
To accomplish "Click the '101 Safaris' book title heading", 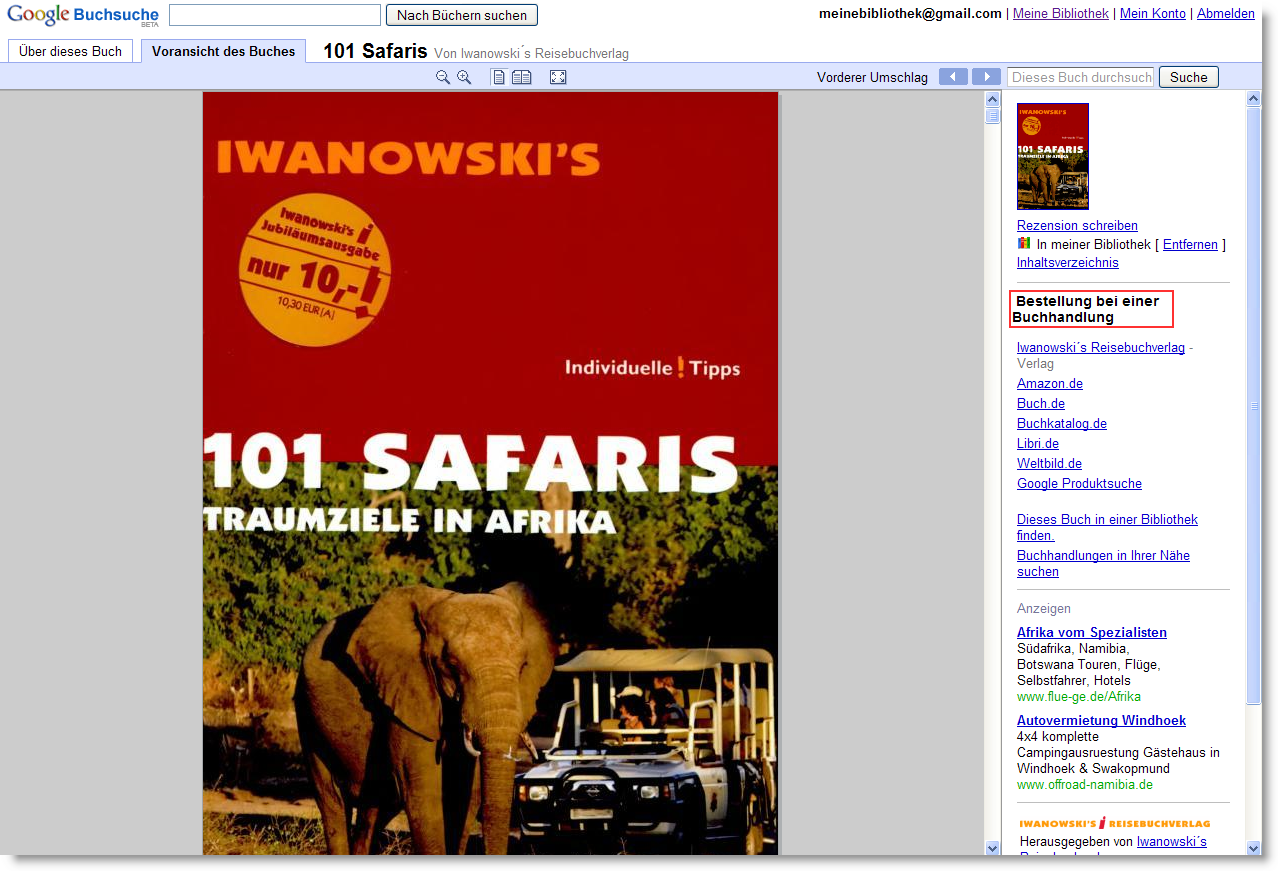I will [x=375, y=51].
